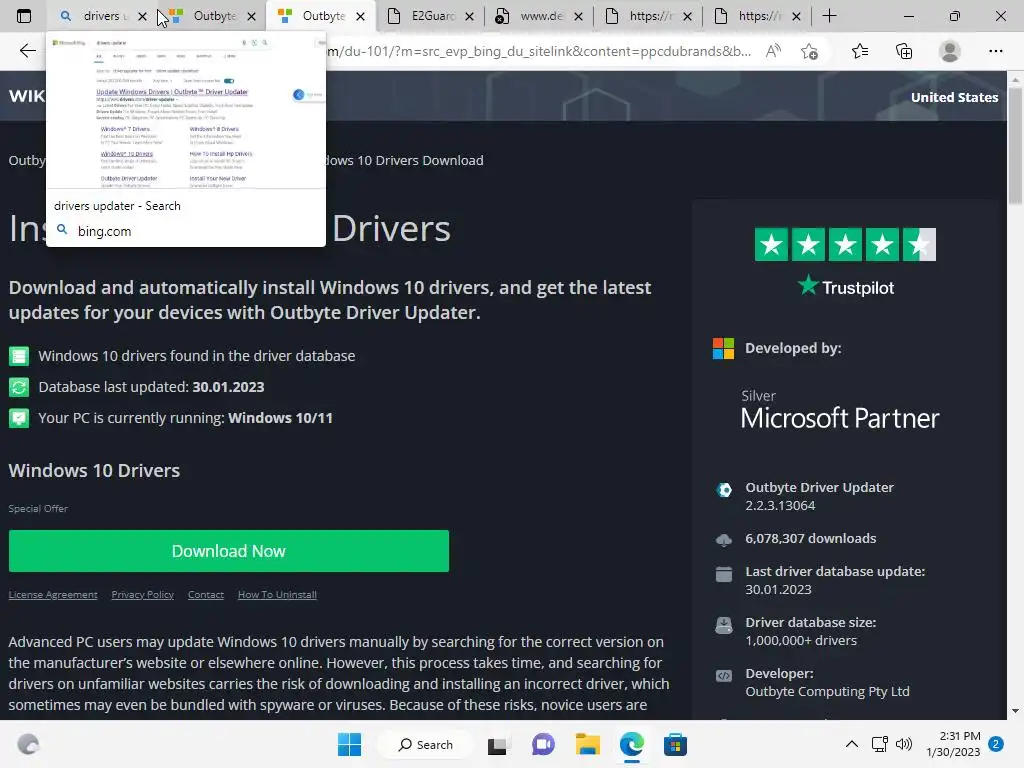Close the active Outbyte tab
Image resolution: width=1024 pixels, height=768 pixels.
(x=360, y=17)
